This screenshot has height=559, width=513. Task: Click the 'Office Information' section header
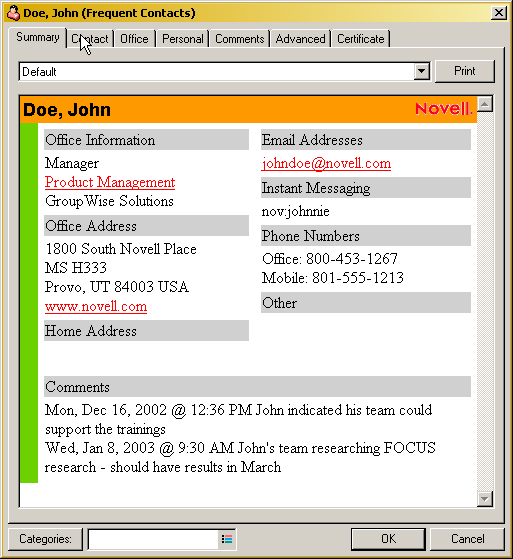(x=147, y=140)
